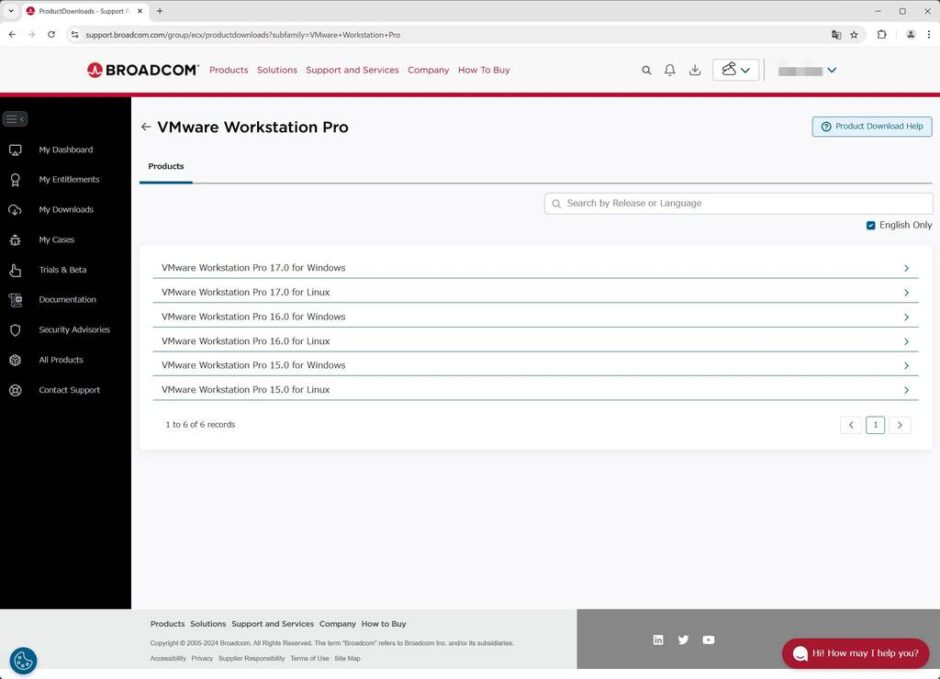This screenshot has height=679, width=940.
Task: View Security Advisories in the sidebar
Action: (74, 329)
